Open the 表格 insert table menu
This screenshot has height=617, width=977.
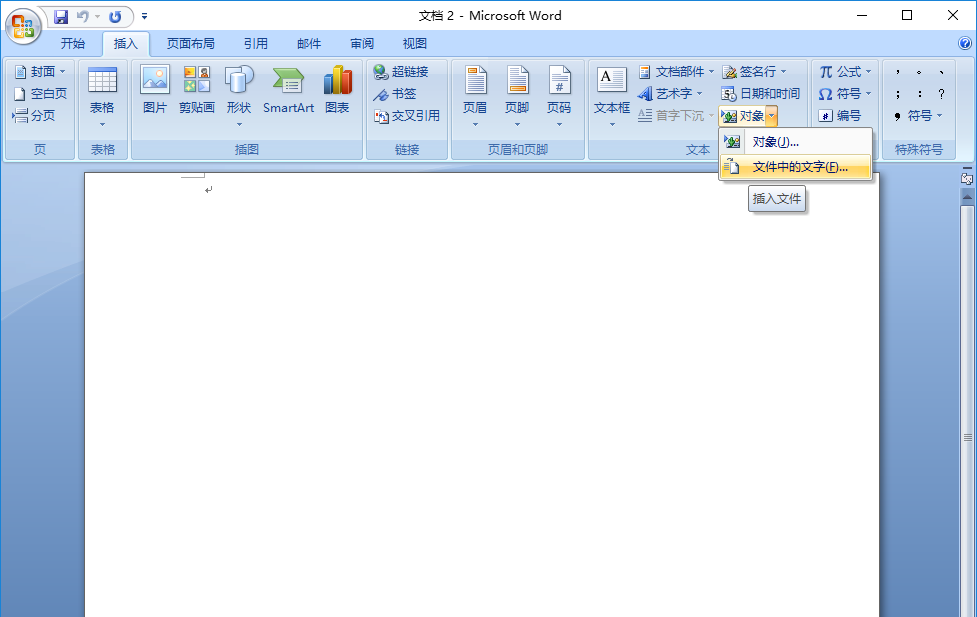coord(102,98)
